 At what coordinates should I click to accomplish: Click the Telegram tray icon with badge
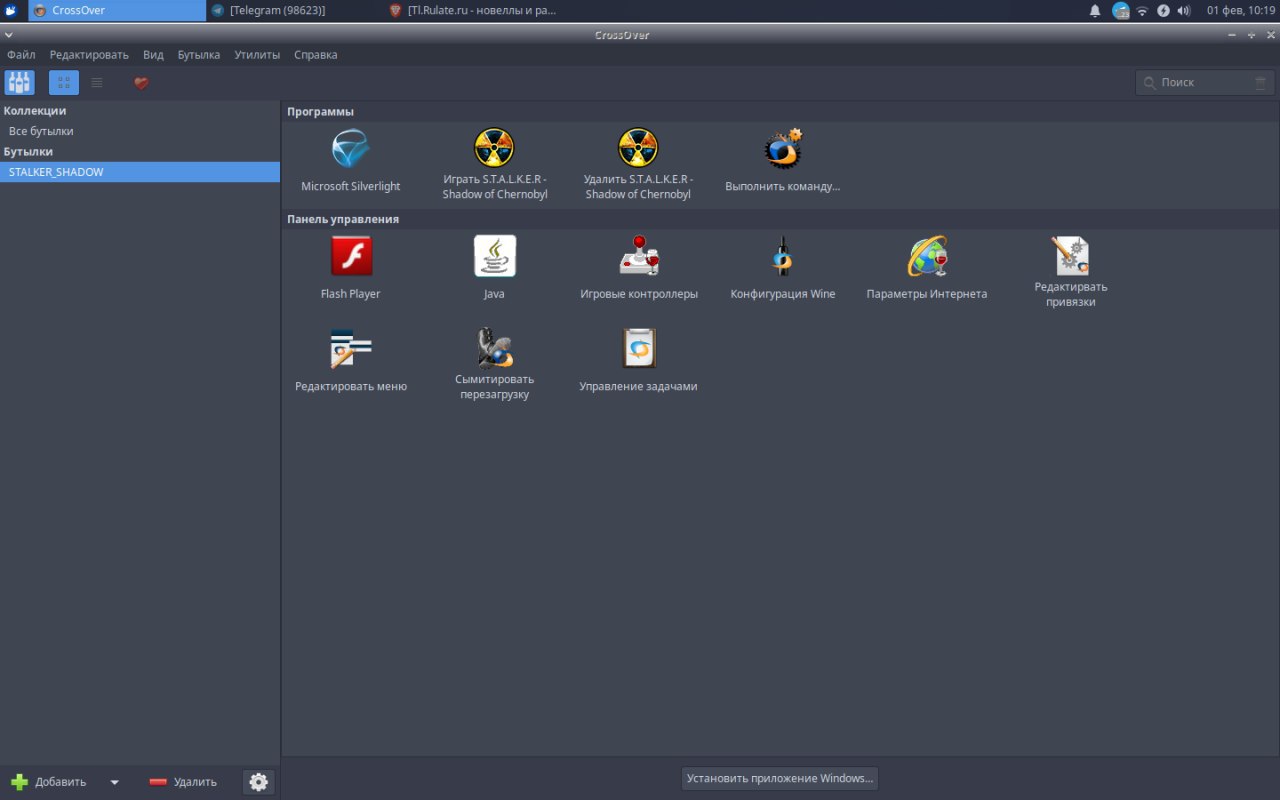tap(1121, 10)
